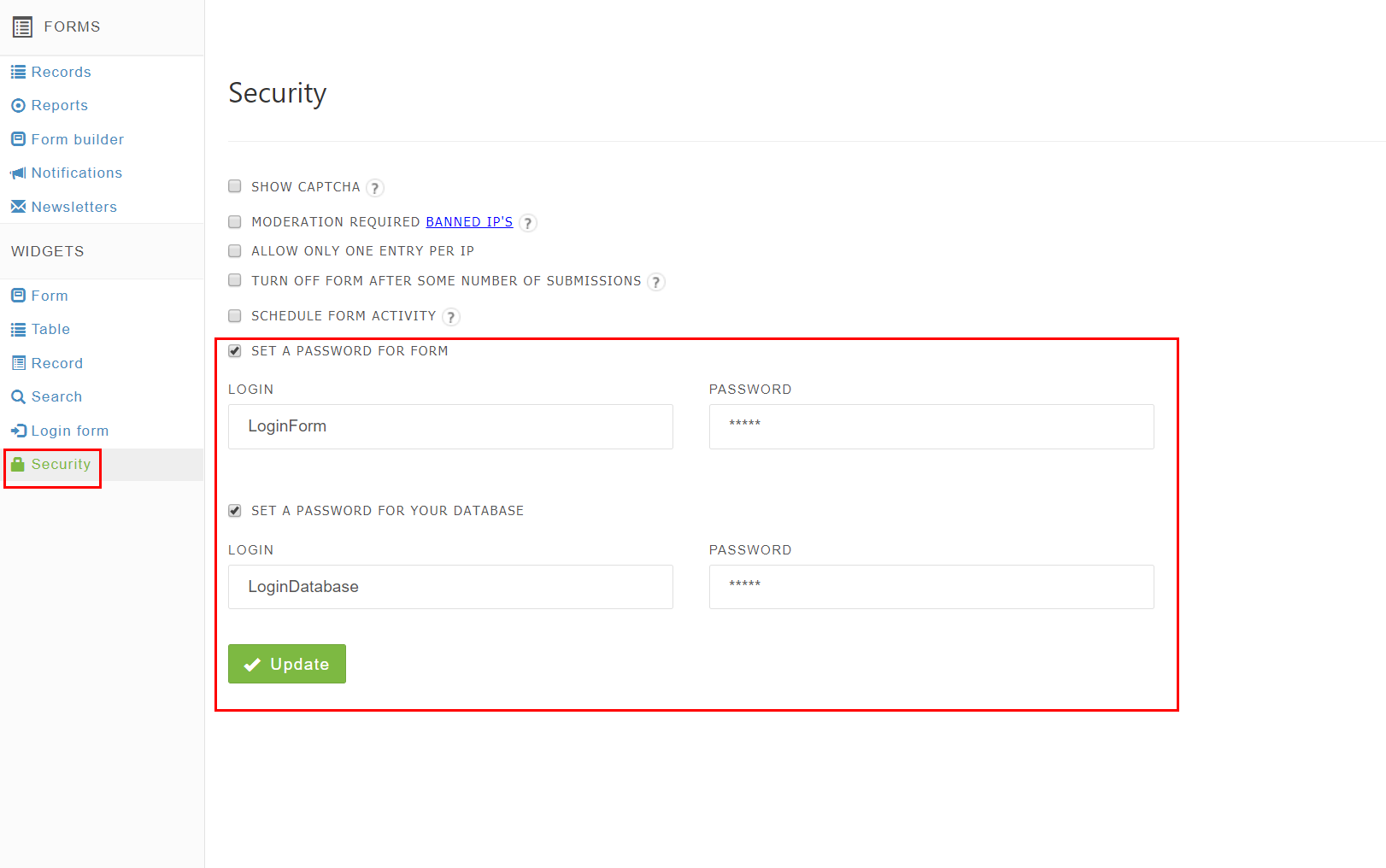Open the Search widget link
Viewport: 1386px width, 868px height.
(56, 396)
